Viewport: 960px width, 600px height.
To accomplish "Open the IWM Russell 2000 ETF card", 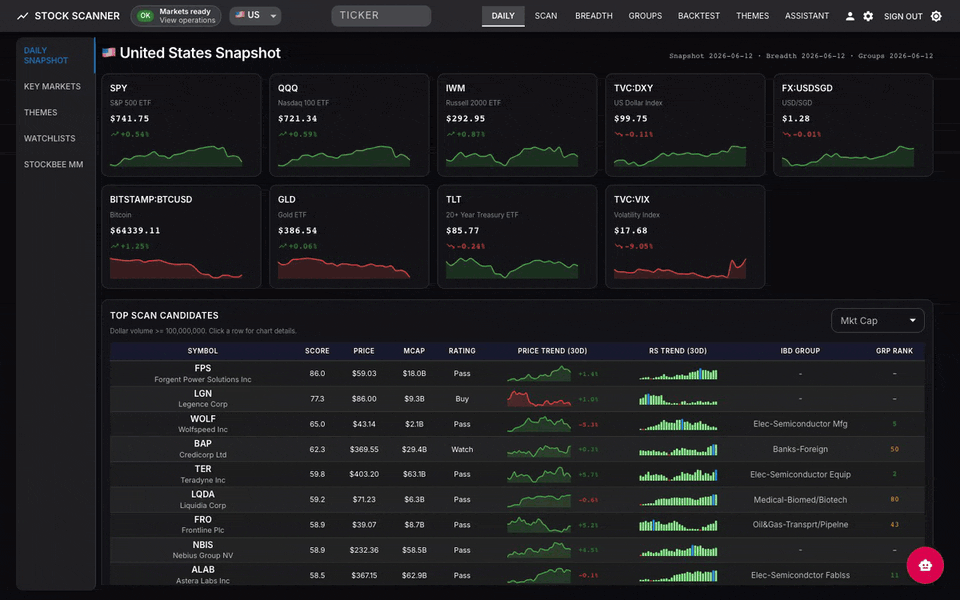I will (x=517, y=125).
